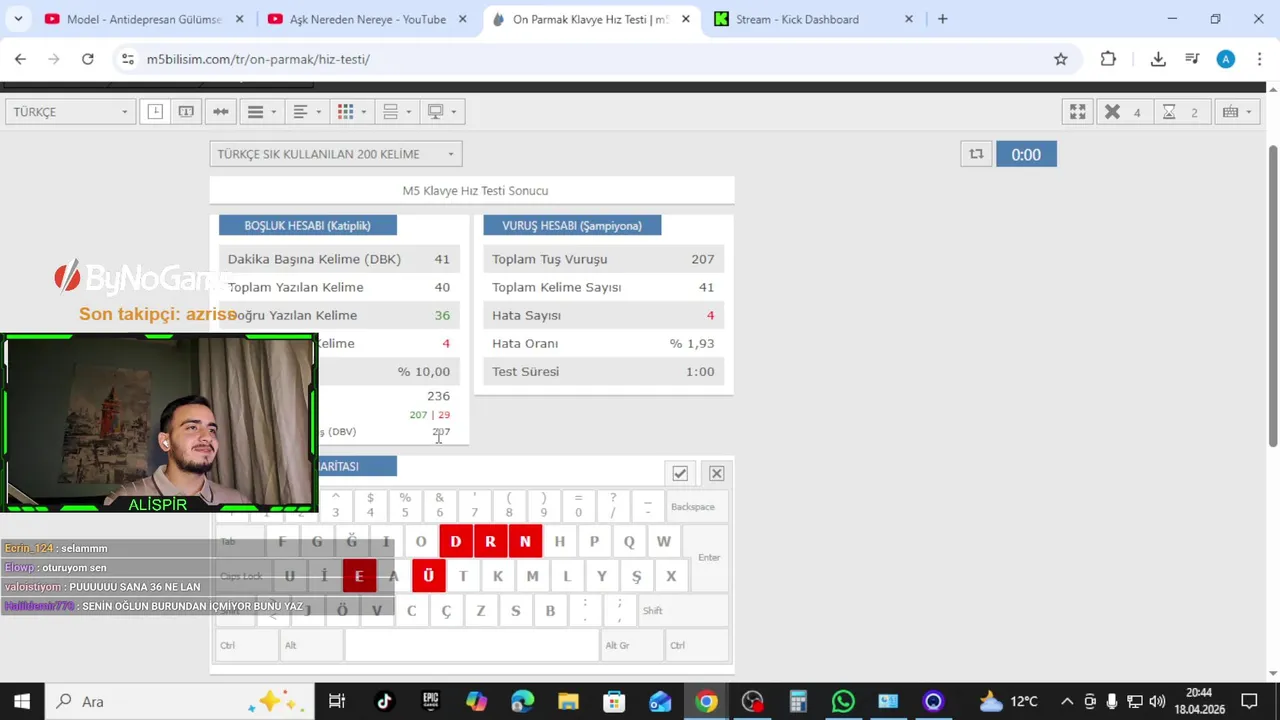Image resolution: width=1280 pixels, height=720 pixels.
Task: Open Chrome three-dot menu
Action: [x=1259, y=59]
